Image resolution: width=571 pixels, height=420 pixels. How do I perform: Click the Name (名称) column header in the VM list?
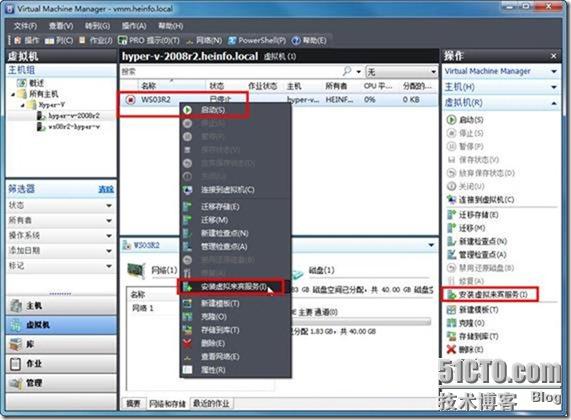point(149,86)
